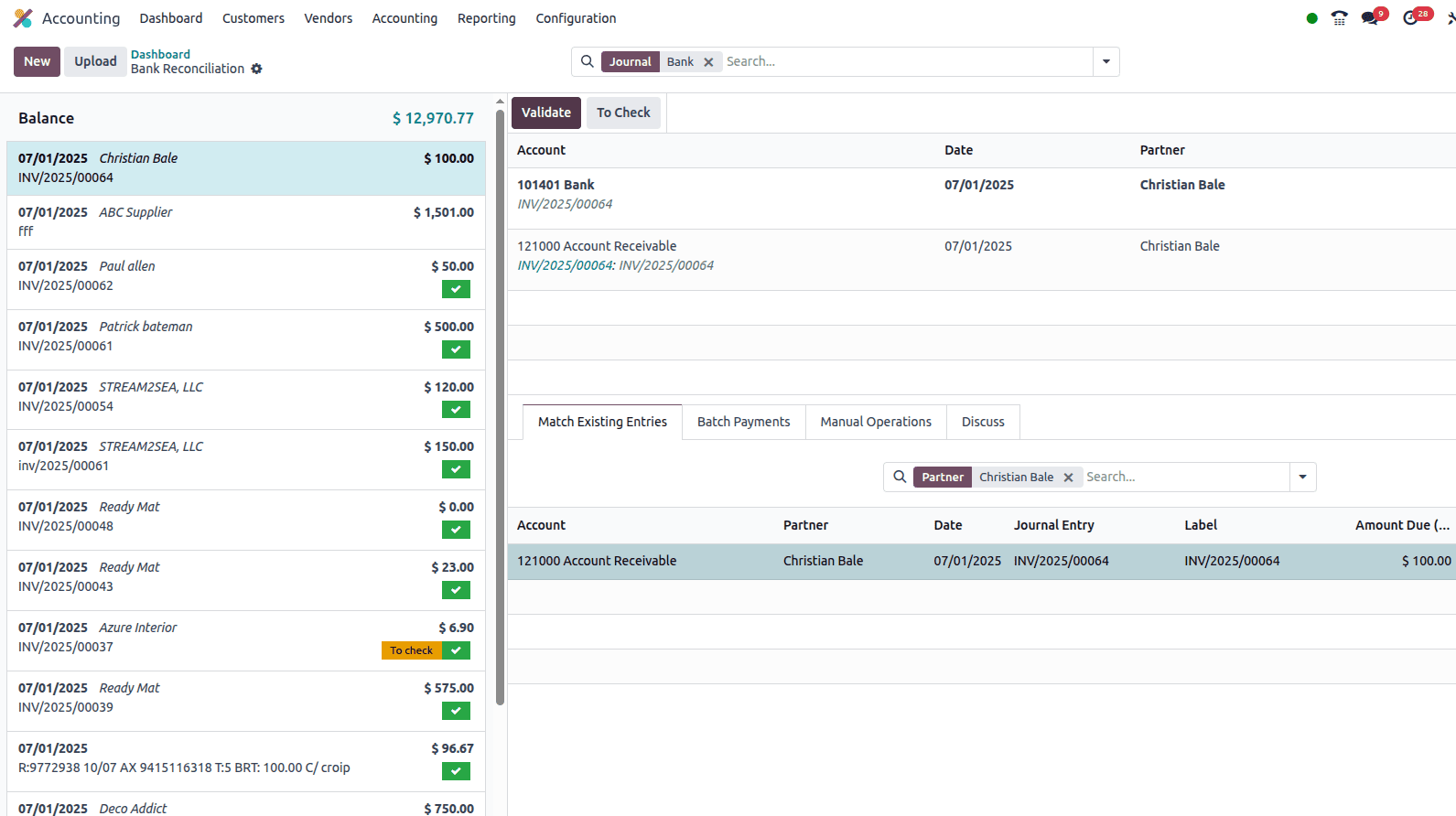
Task: Click the green online status indicator
Action: (1311, 18)
